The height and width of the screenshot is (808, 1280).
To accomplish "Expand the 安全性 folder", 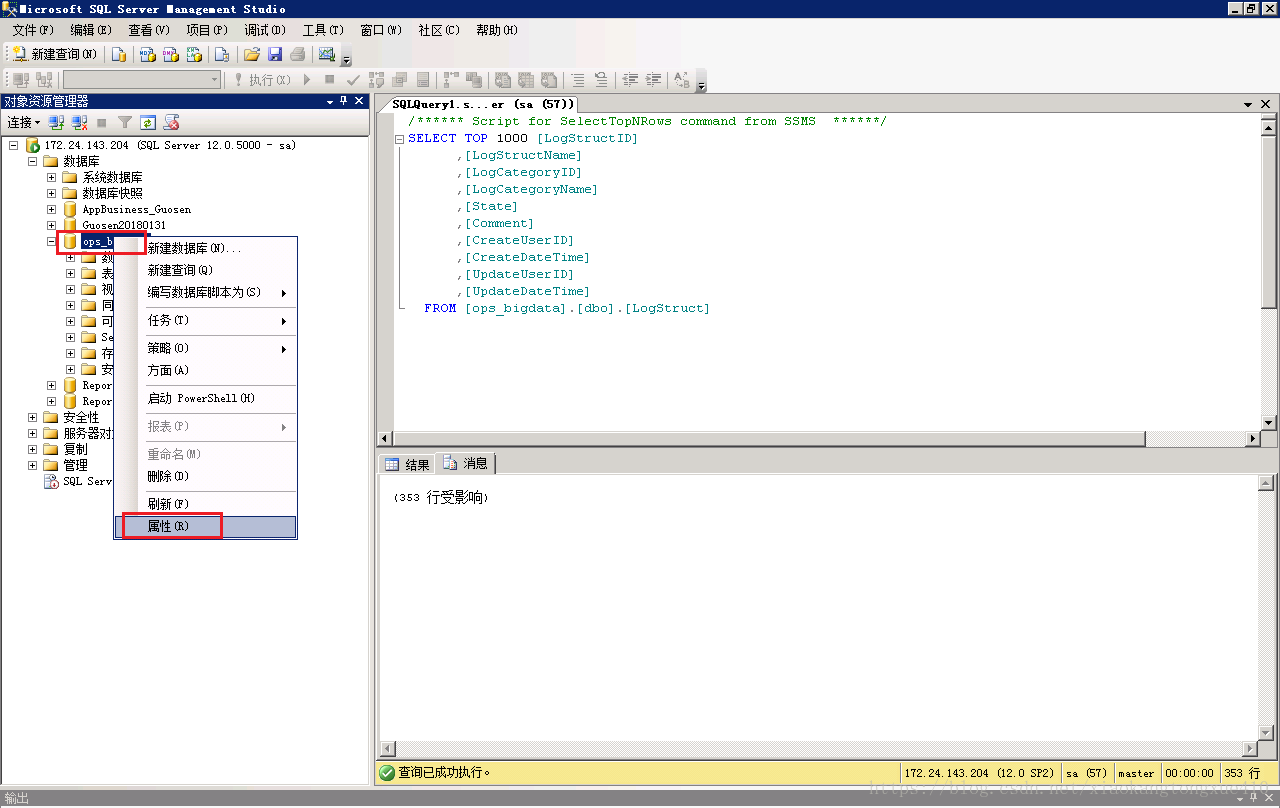I will [x=32, y=417].
